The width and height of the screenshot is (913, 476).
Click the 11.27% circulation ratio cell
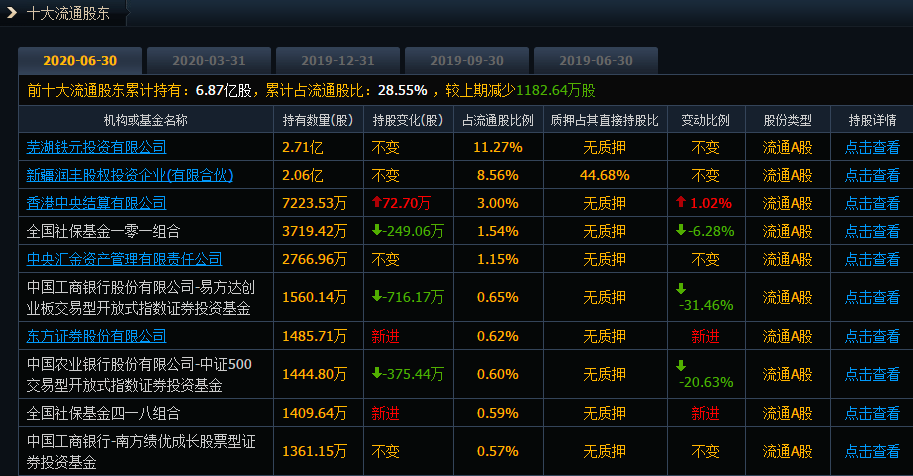pyautogui.click(x=498, y=147)
